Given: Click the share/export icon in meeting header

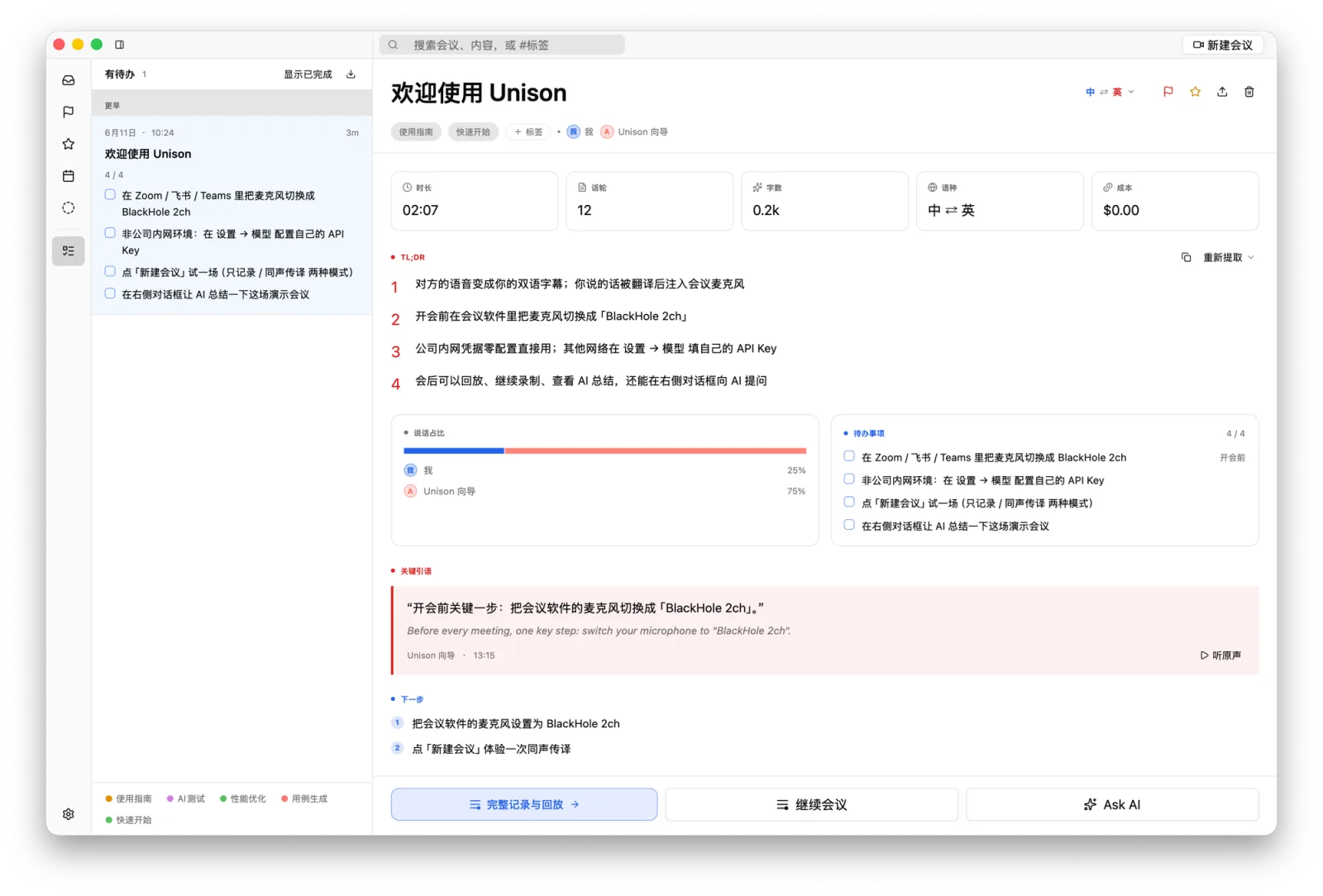Looking at the screenshot, I should point(1222,92).
